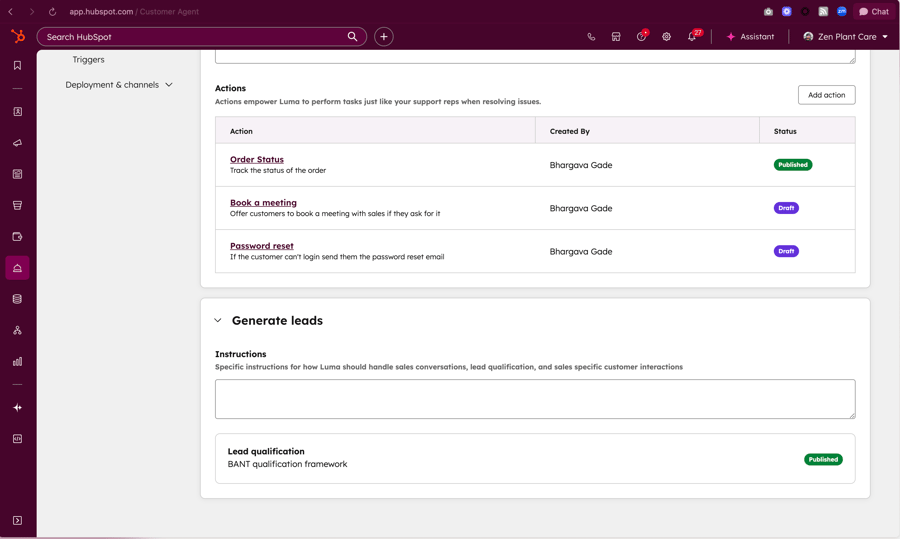Click the Add action button
This screenshot has width=900, height=539.
(x=826, y=95)
